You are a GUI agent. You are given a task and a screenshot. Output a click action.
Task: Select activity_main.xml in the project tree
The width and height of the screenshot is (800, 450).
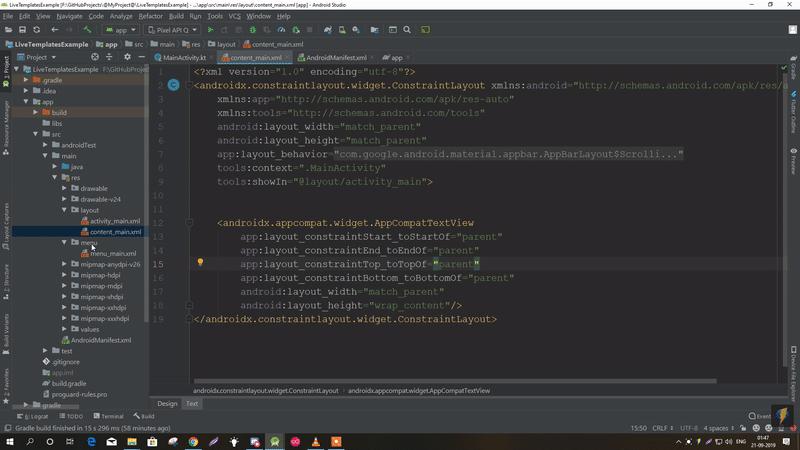pos(115,221)
